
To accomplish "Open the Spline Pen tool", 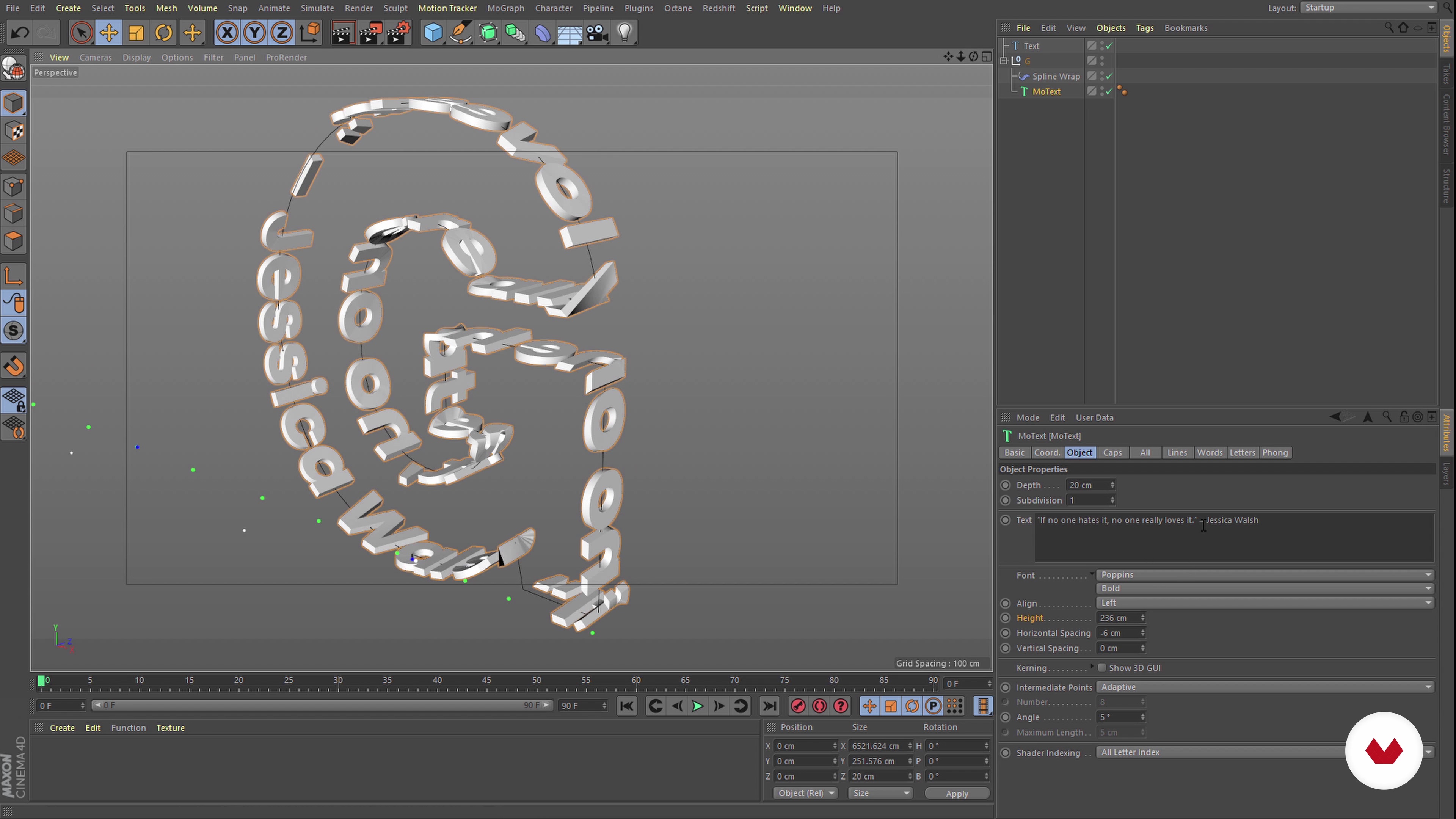I will tap(461, 33).
